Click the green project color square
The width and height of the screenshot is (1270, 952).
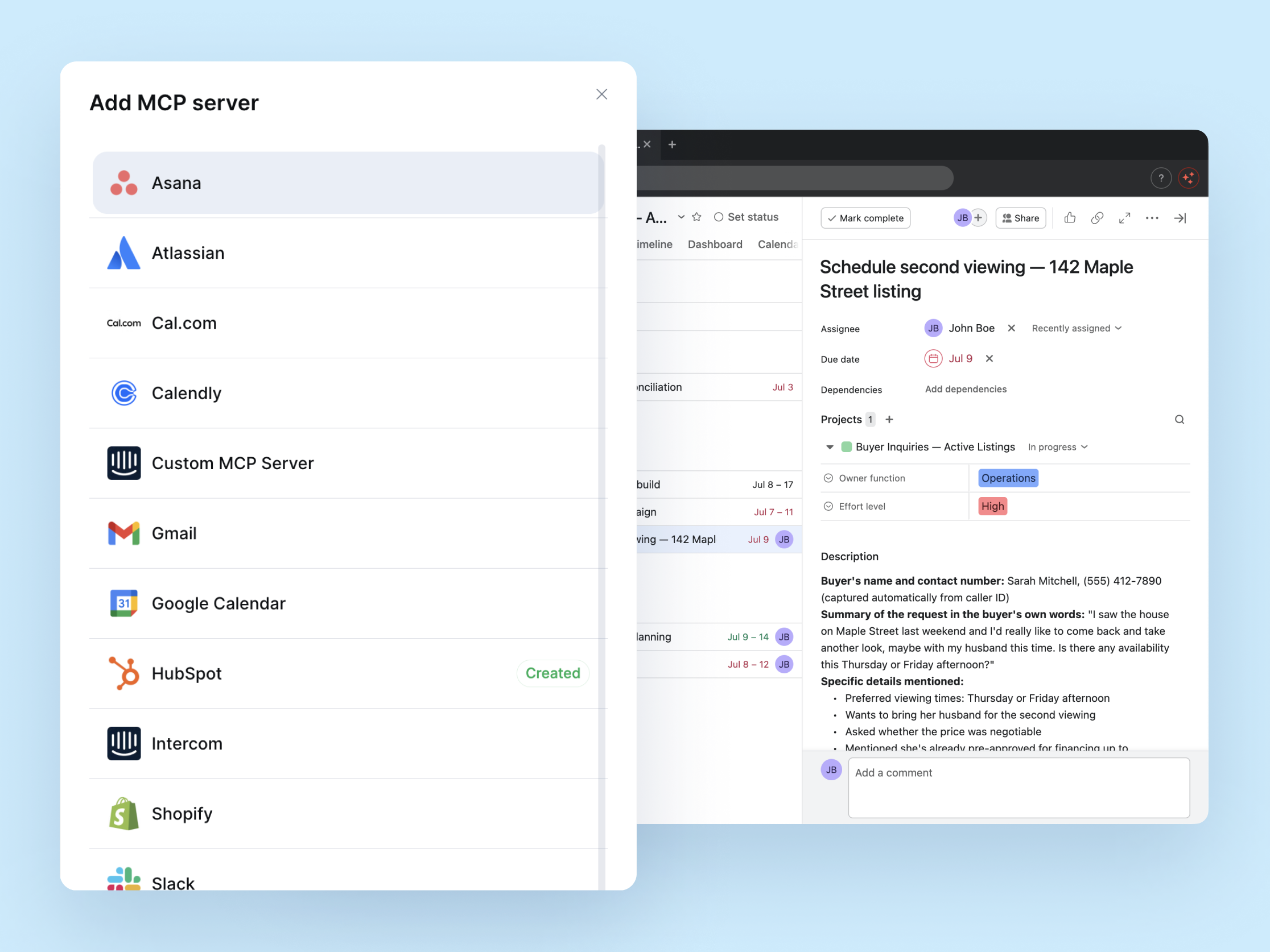pos(846,447)
